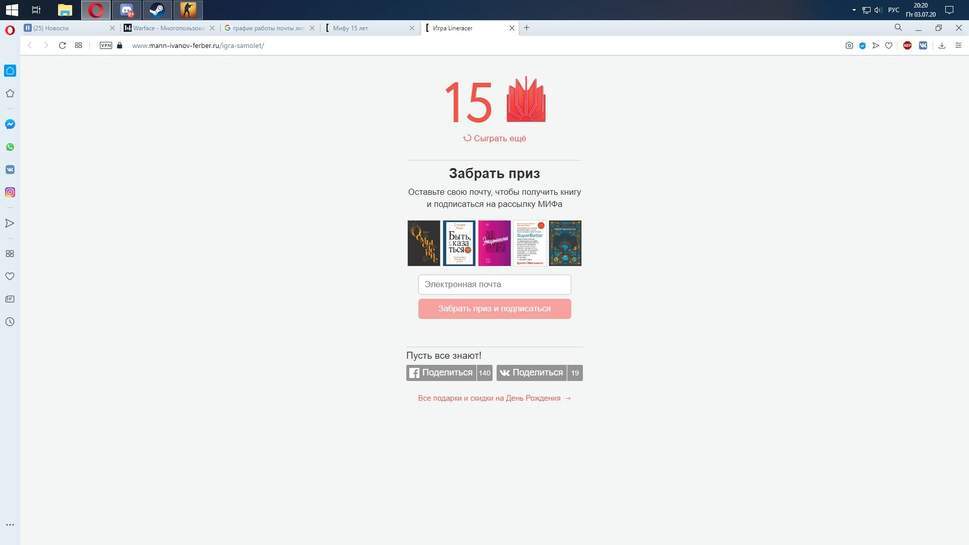Expand the sidebar three-dots setup menu
Viewport: 969px width, 545px height.
tap(10, 524)
